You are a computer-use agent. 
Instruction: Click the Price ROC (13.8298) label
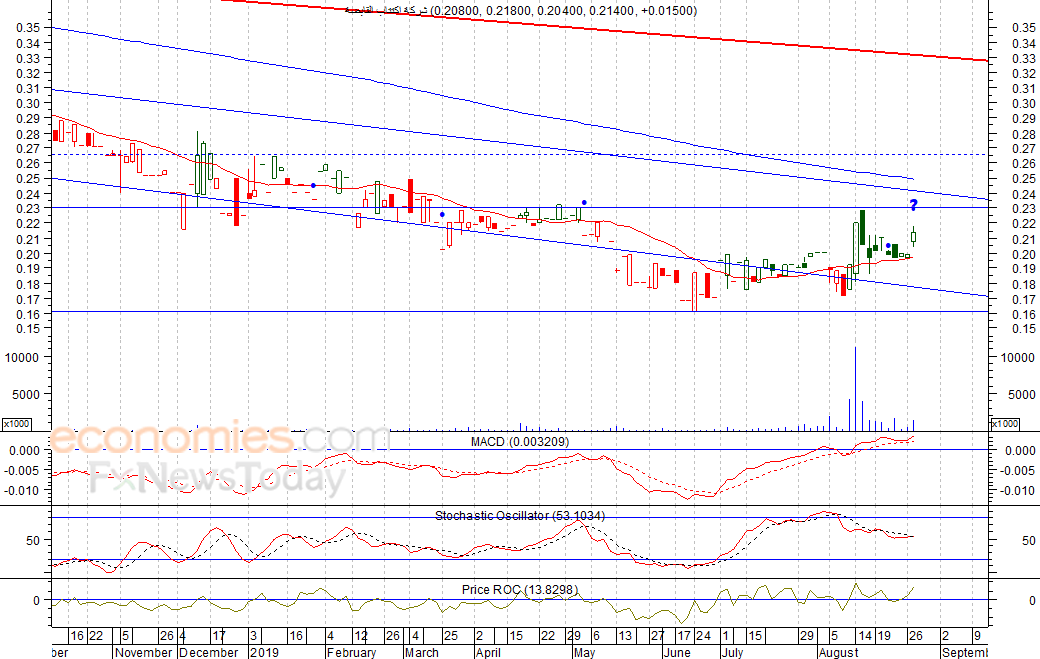(520, 589)
